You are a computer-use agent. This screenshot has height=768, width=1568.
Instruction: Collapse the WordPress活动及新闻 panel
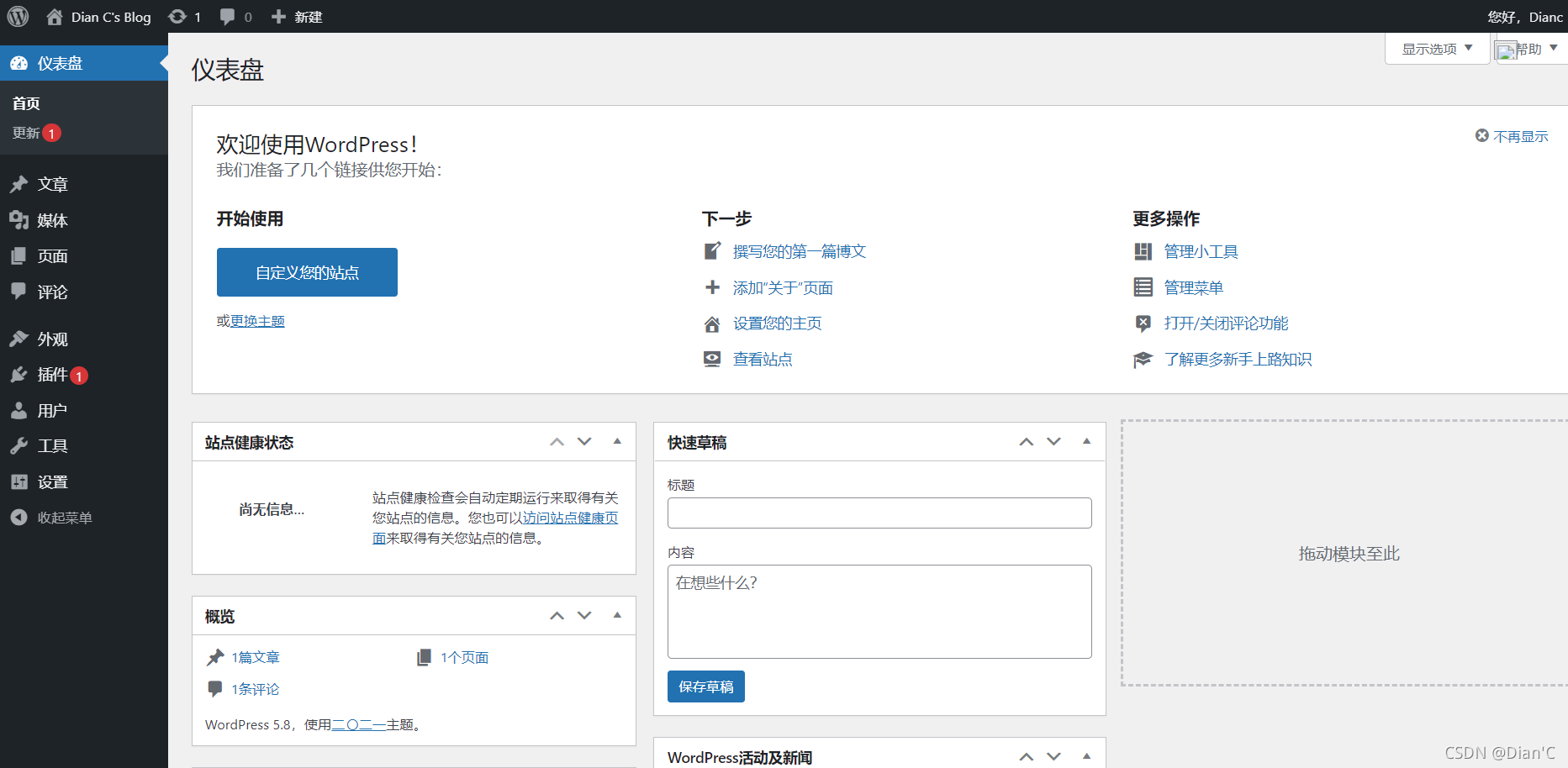click(1086, 756)
